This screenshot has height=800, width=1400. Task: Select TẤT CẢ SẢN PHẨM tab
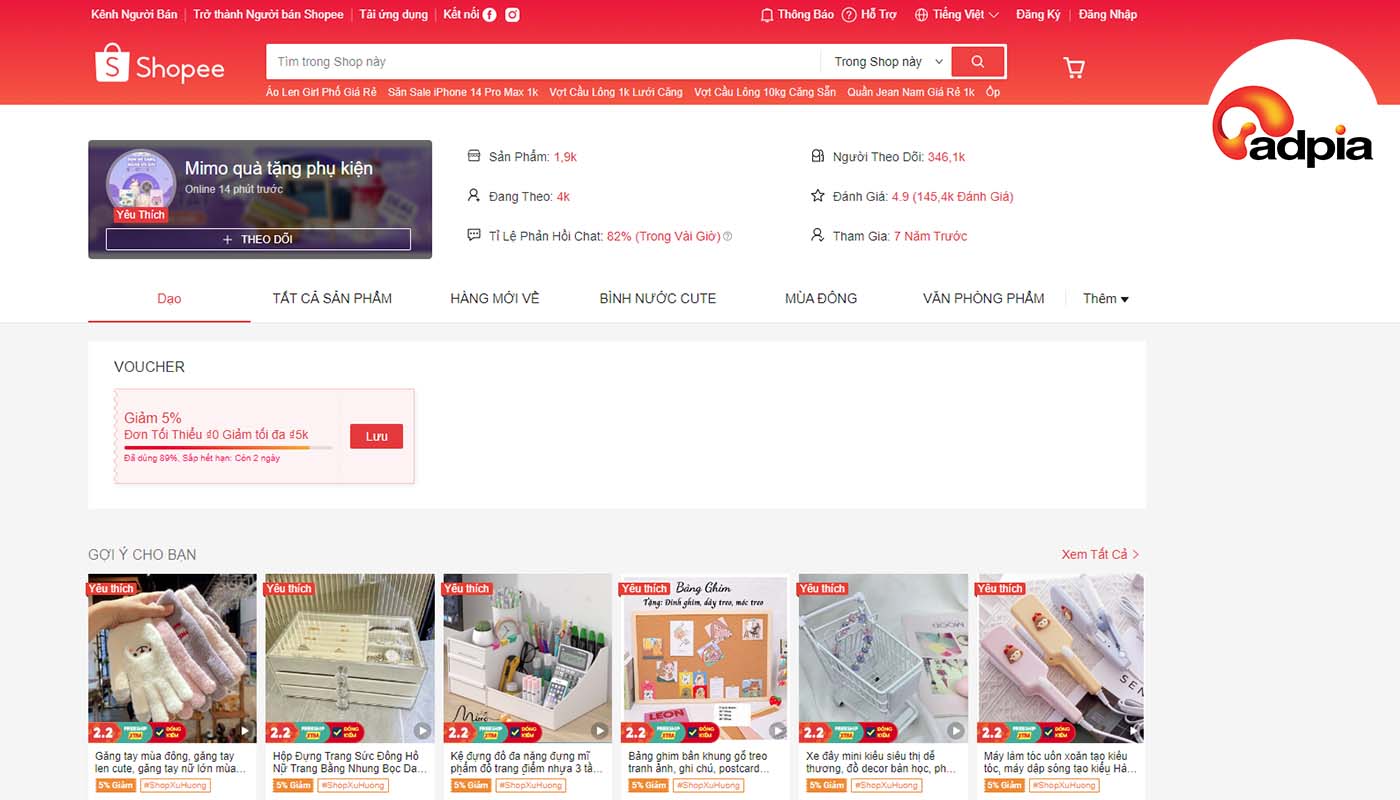click(x=332, y=298)
